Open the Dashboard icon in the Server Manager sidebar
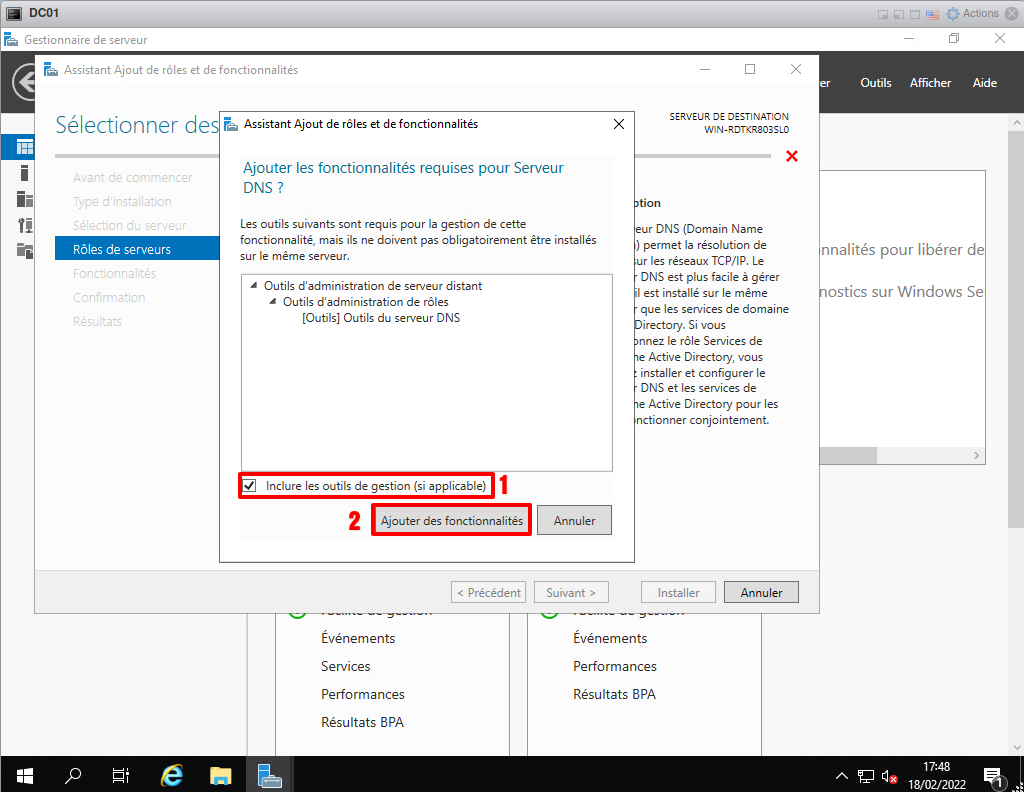Screen dimensions: 1024x792 point(24,147)
